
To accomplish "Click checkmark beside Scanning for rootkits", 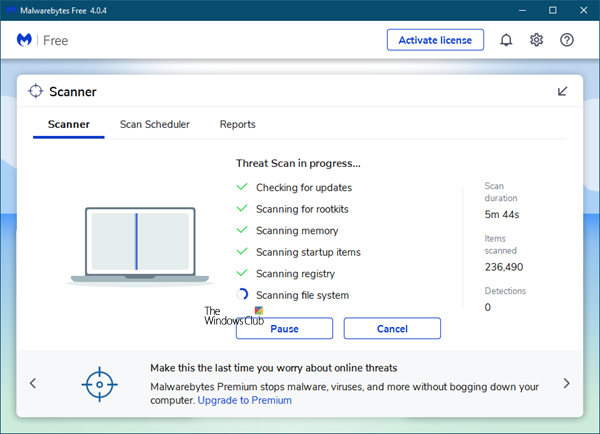I will coord(242,208).
